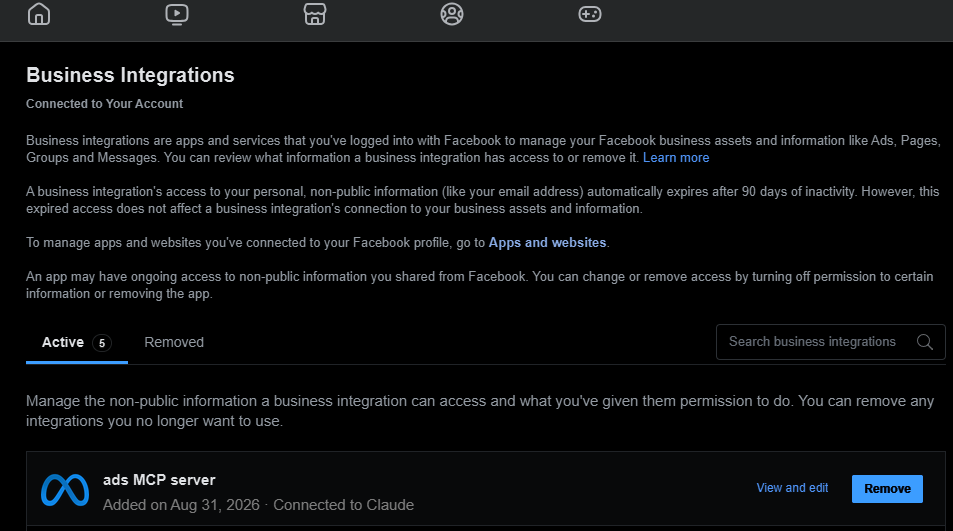Open View and edit for ads MCP server
The height and width of the screenshot is (531, 953).
pyautogui.click(x=792, y=488)
